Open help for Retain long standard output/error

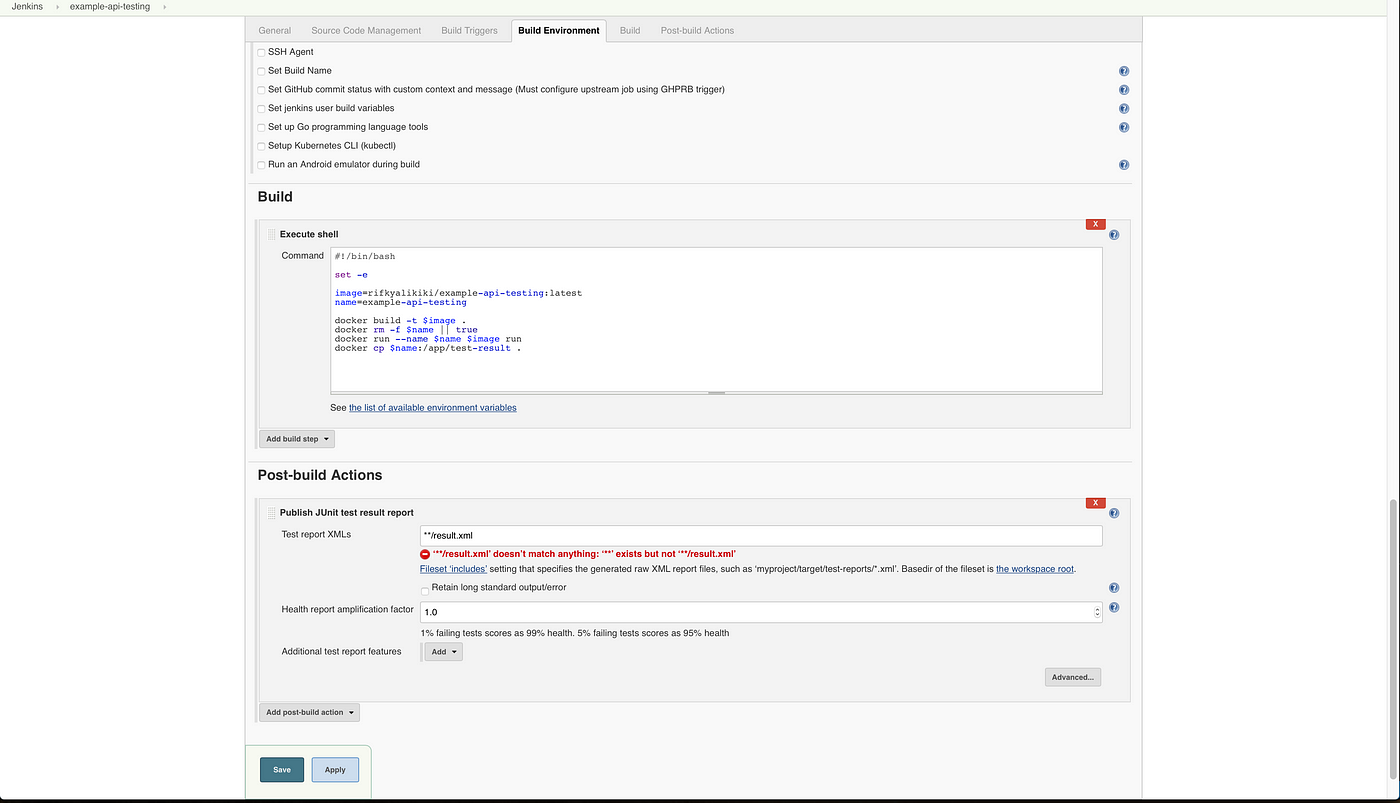(1114, 588)
